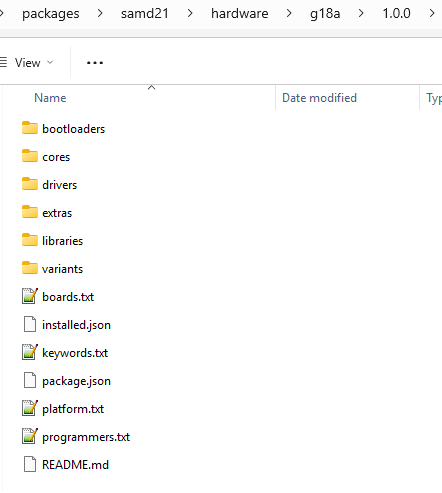This screenshot has width=442, height=493.
Task: Open the cores folder icon
Action: (30, 156)
